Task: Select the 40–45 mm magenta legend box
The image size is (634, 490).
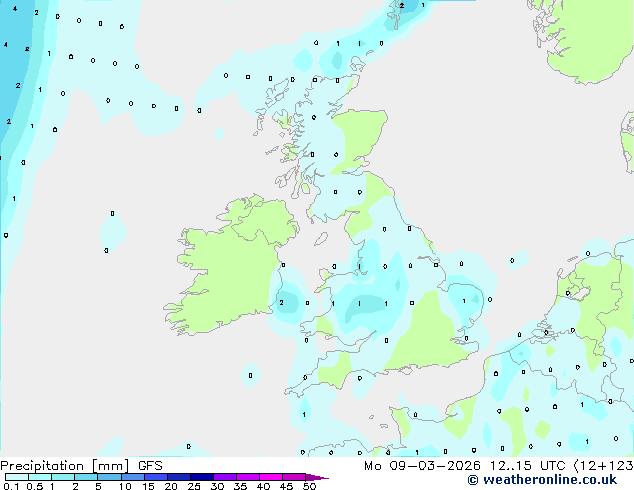Action: 271,477
